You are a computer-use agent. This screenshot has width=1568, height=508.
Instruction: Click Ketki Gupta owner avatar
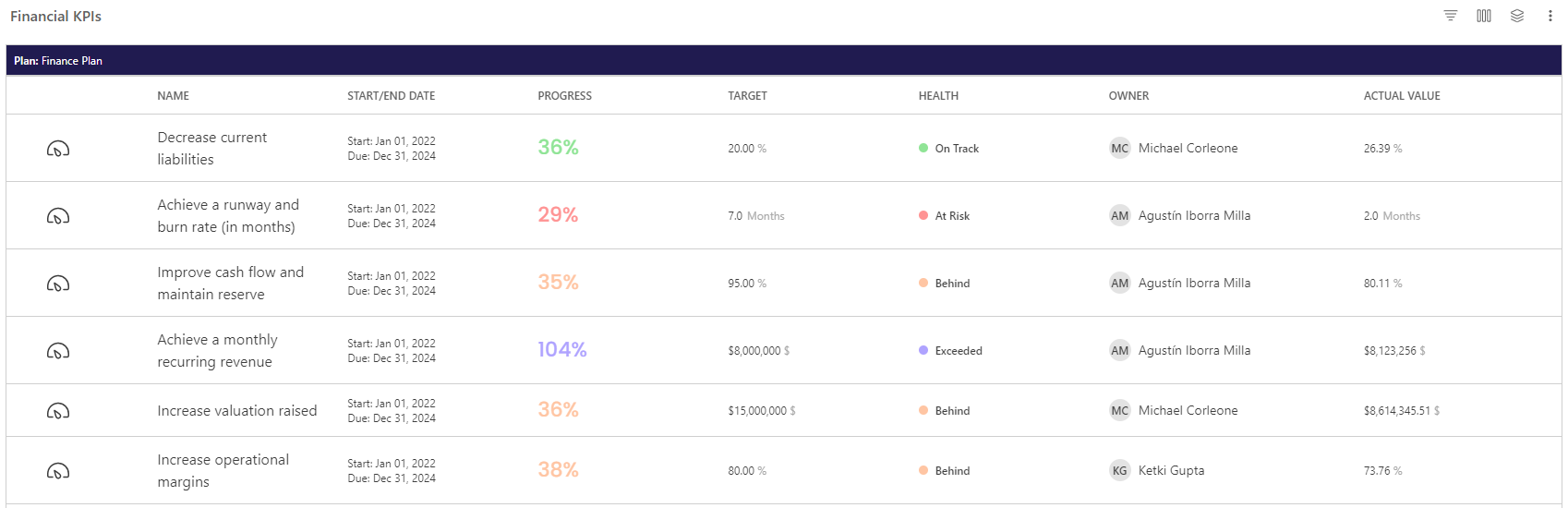(1120, 471)
